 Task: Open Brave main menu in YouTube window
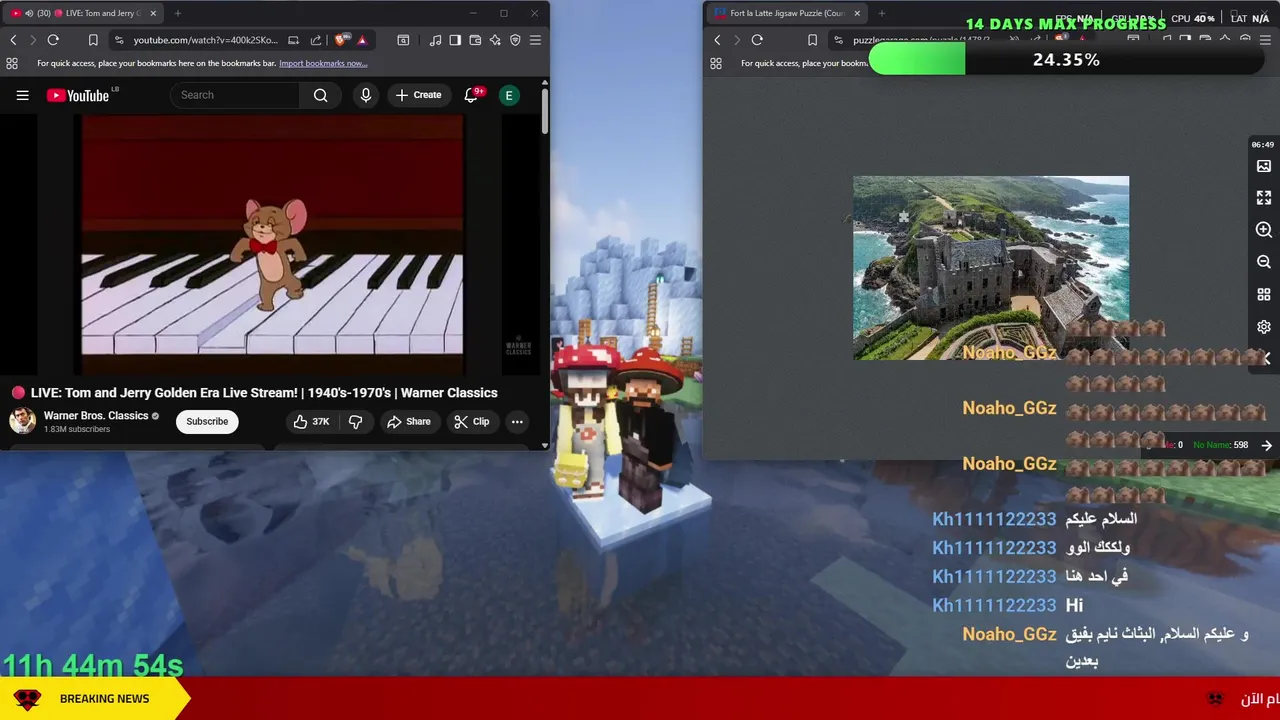coord(535,40)
